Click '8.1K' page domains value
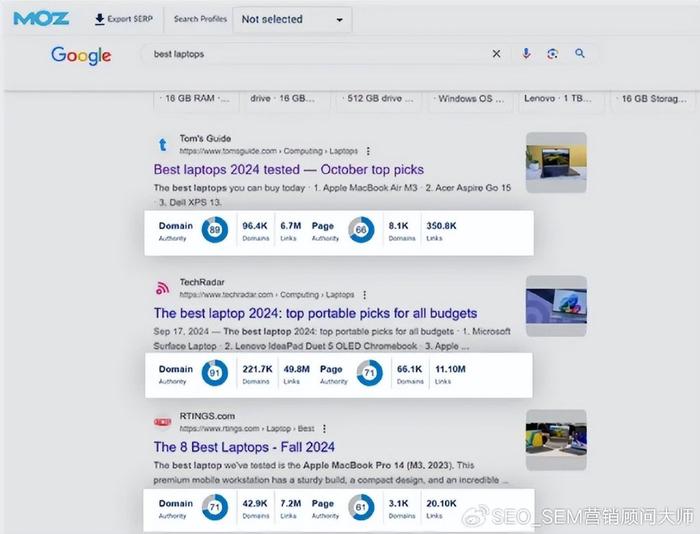The height and width of the screenshot is (534, 700). [x=398, y=226]
